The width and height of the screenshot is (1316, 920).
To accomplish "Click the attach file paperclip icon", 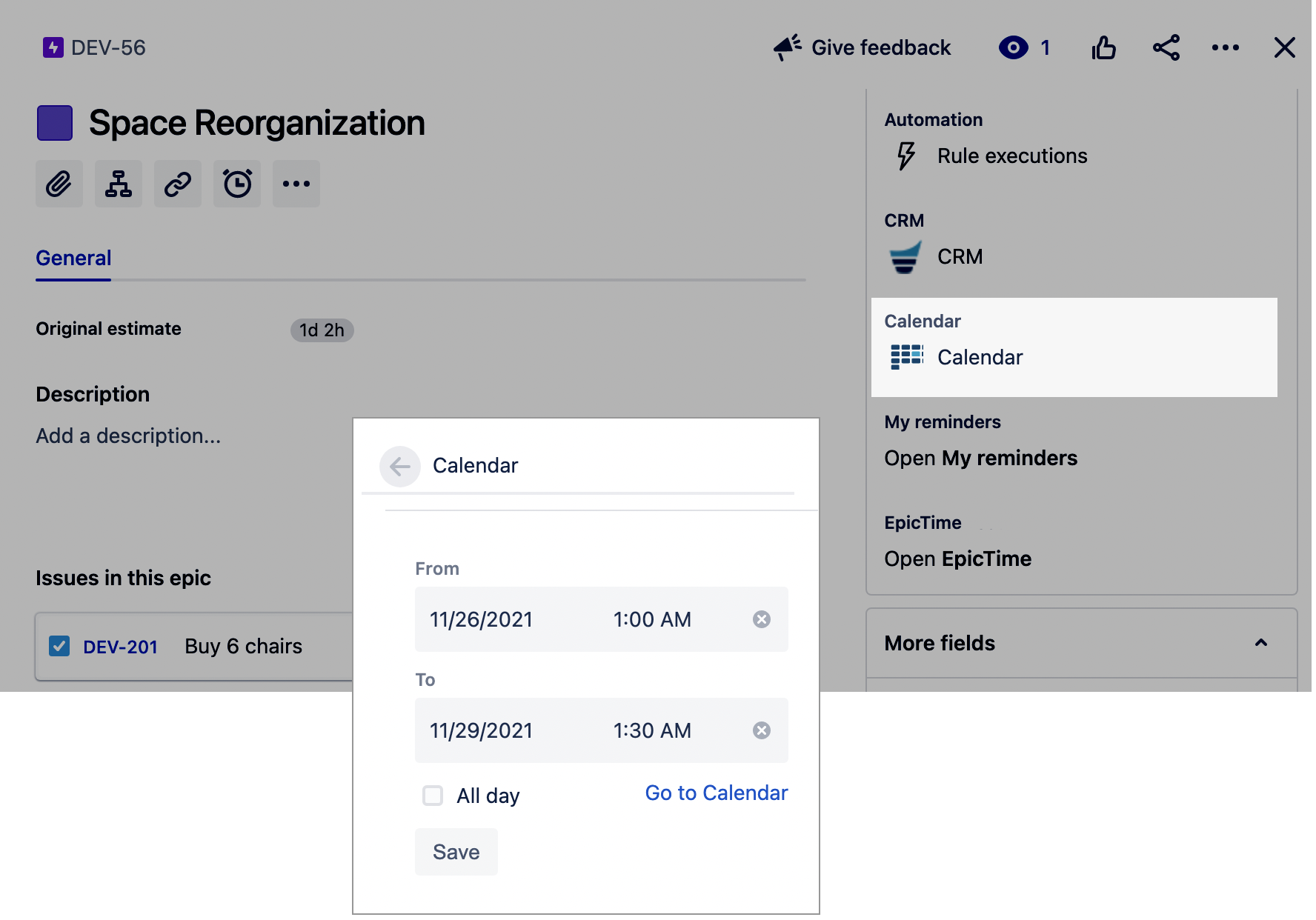I will (59, 184).
